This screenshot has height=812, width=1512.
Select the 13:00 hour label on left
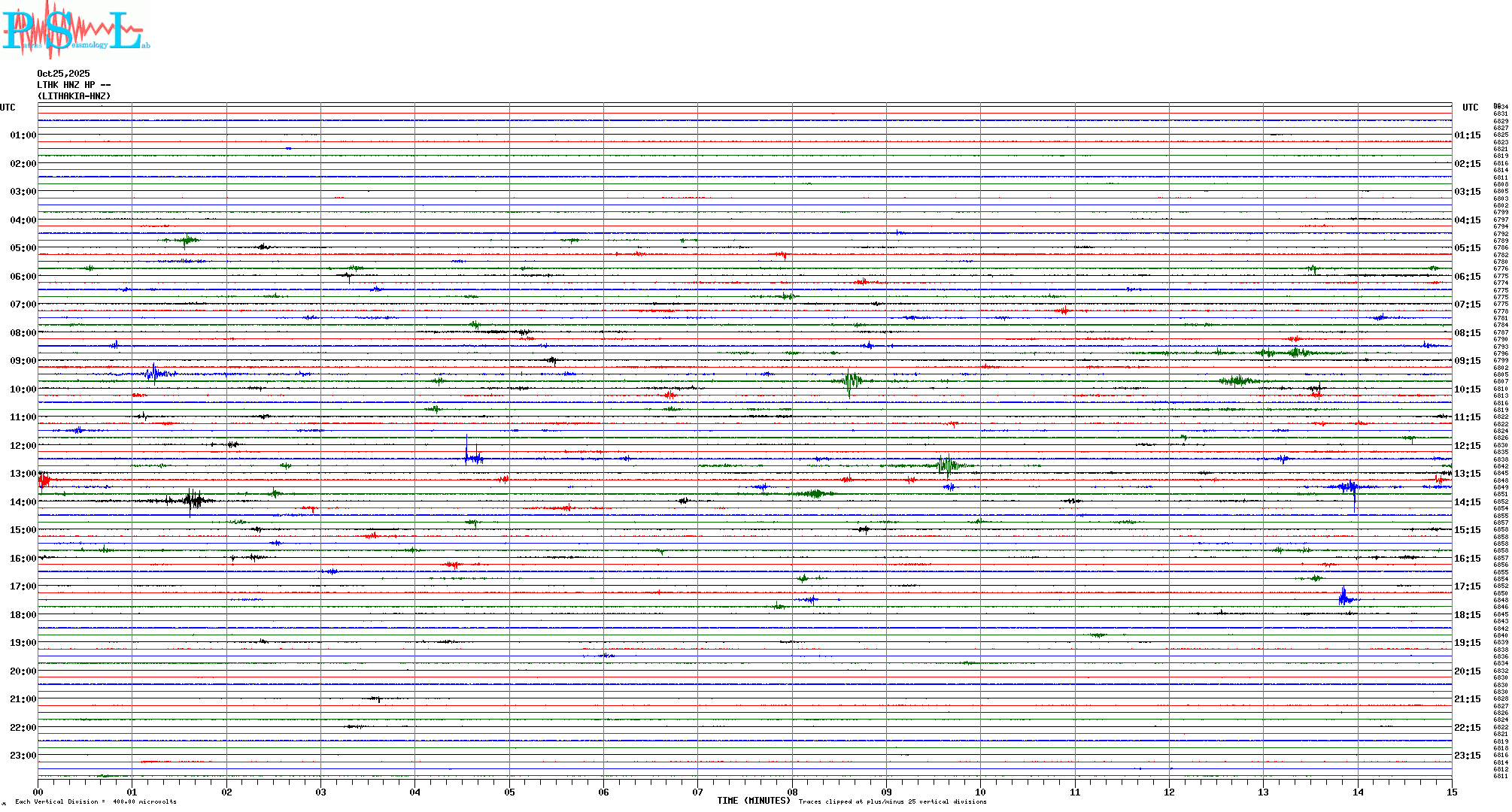23,474
